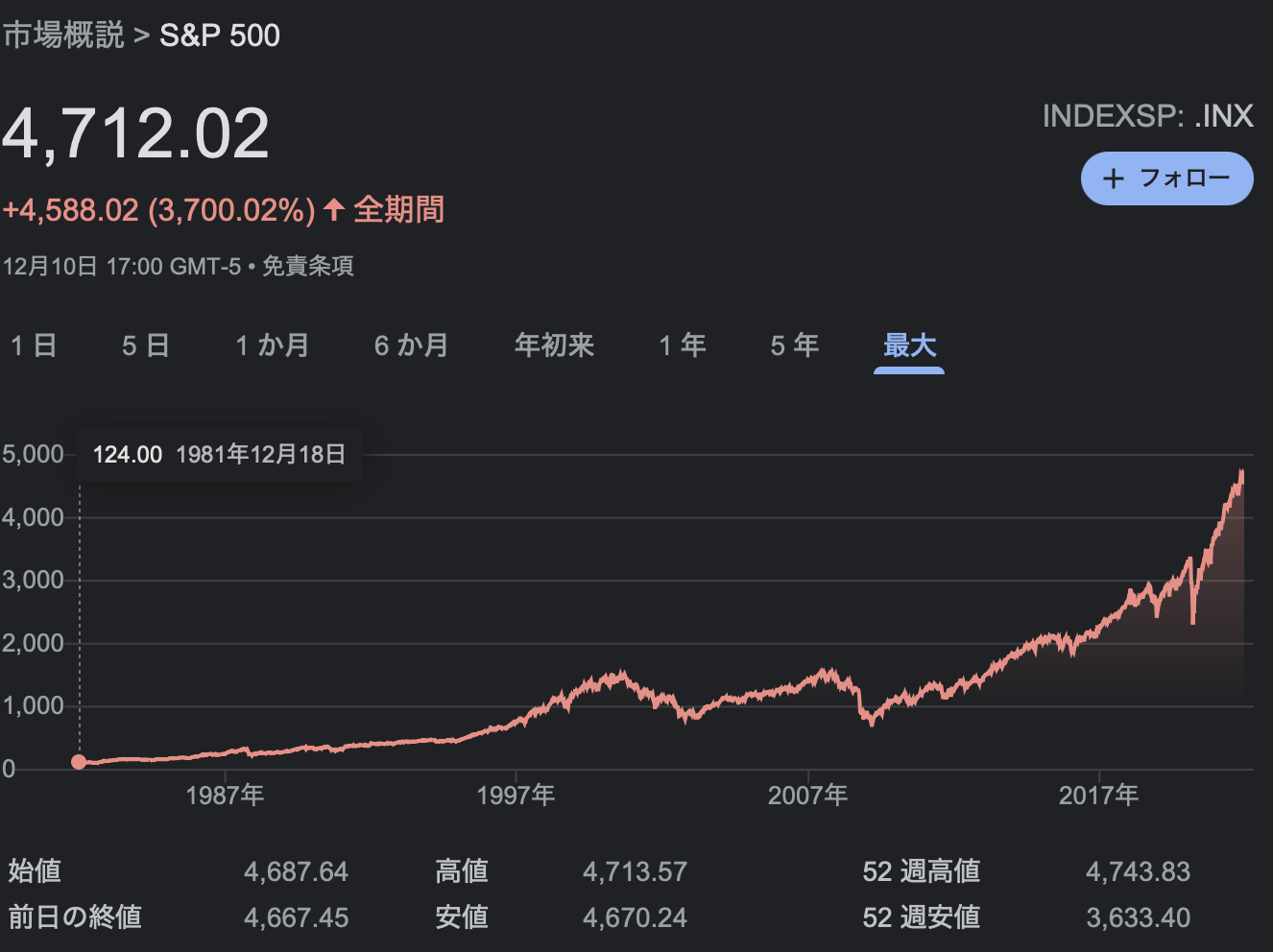The width and height of the screenshot is (1273, 952).
Task: Choose the 年初来 year-to-date tab
Action: click(x=555, y=345)
